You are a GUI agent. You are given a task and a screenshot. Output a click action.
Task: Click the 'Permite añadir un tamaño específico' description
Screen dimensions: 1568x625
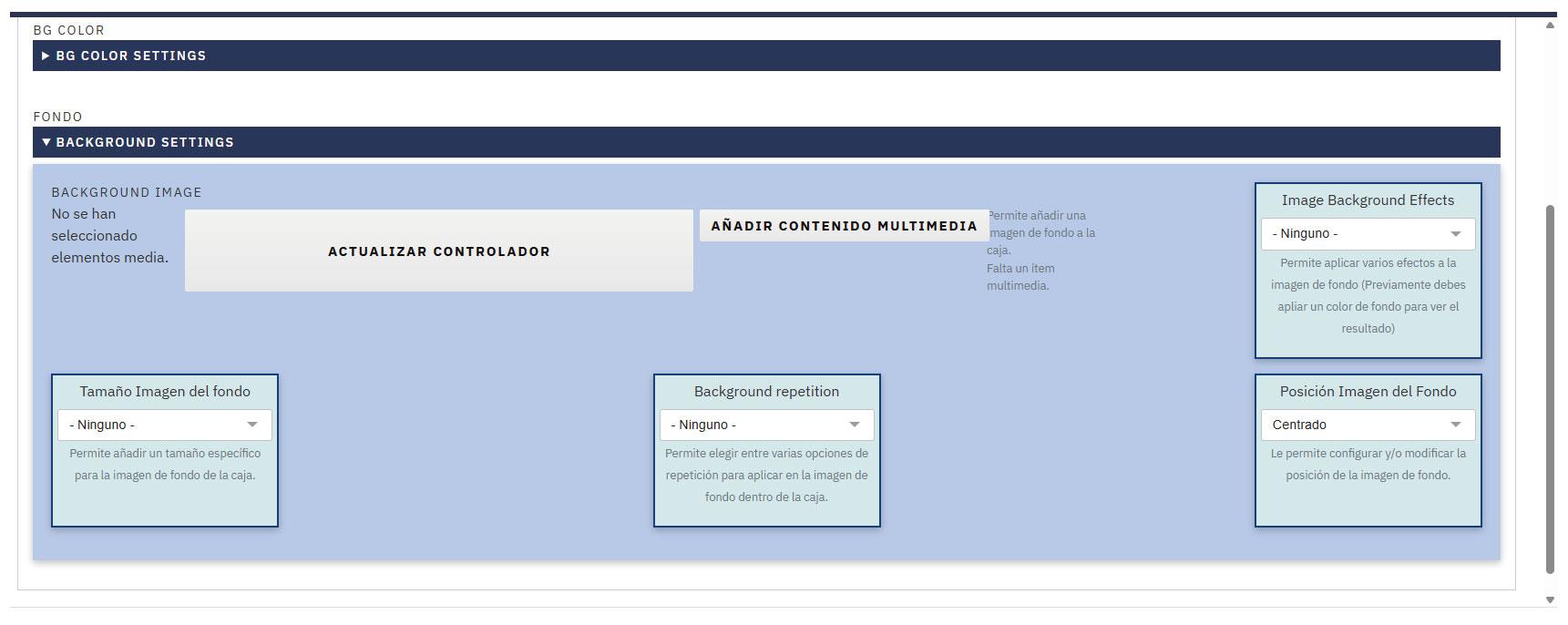tap(165, 465)
